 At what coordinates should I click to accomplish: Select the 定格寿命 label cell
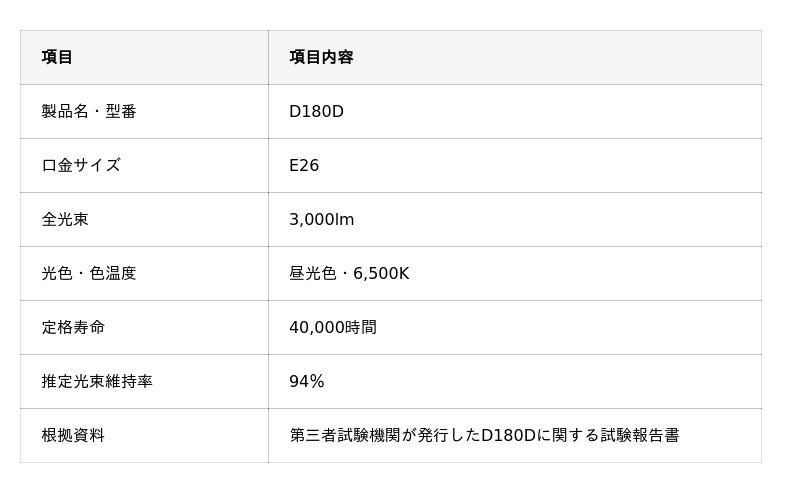pyautogui.click(x=144, y=327)
